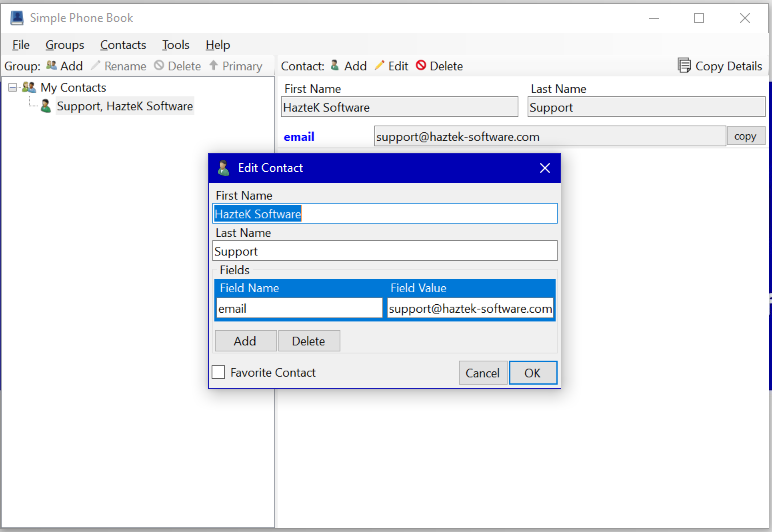Click the Edit contact pencil icon
The height and width of the screenshot is (532, 772).
coord(379,66)
